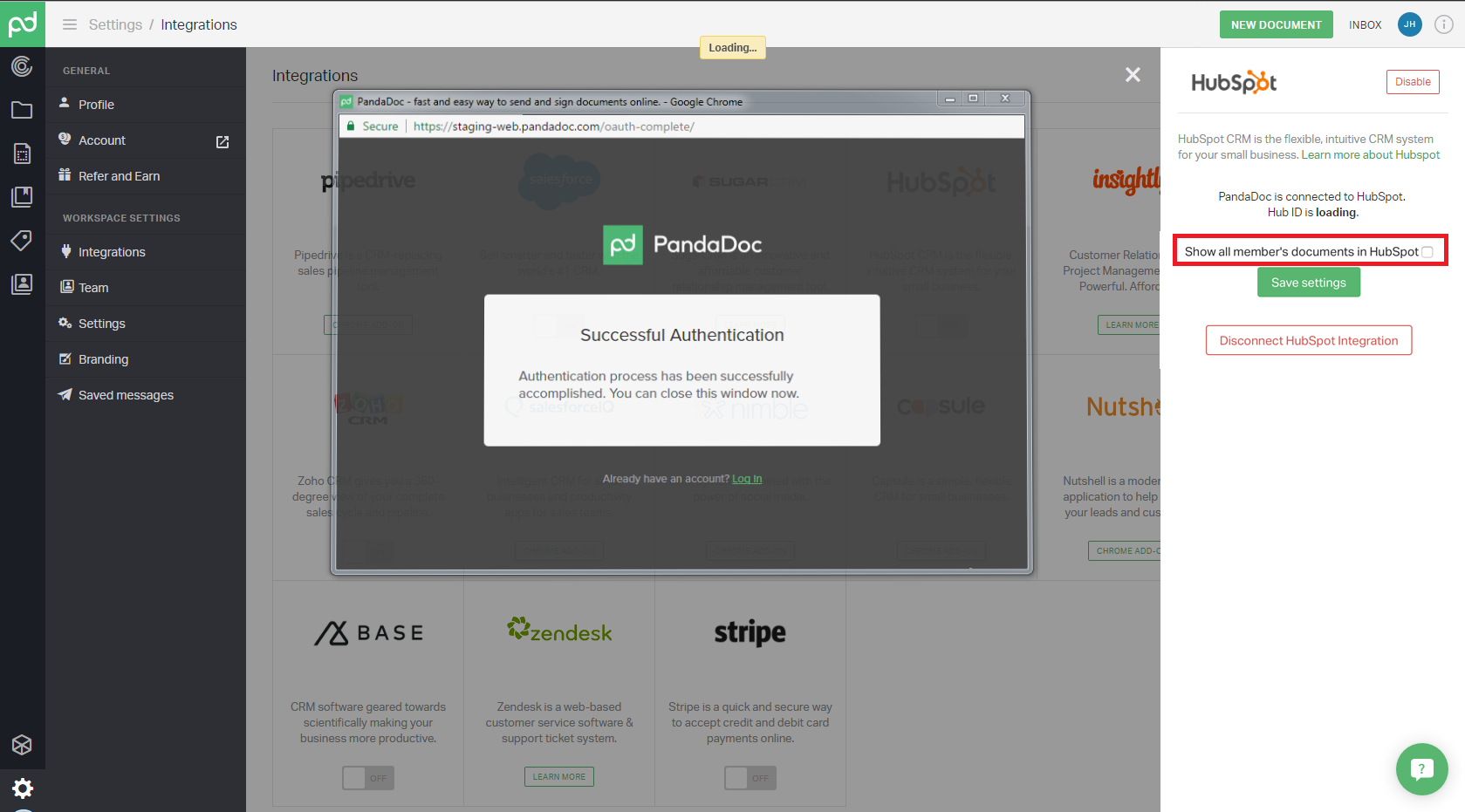Image resolution: width=1465 pixels, height=812 pixels.
Task: Click the info icon in top bar
Action: 1444,24
